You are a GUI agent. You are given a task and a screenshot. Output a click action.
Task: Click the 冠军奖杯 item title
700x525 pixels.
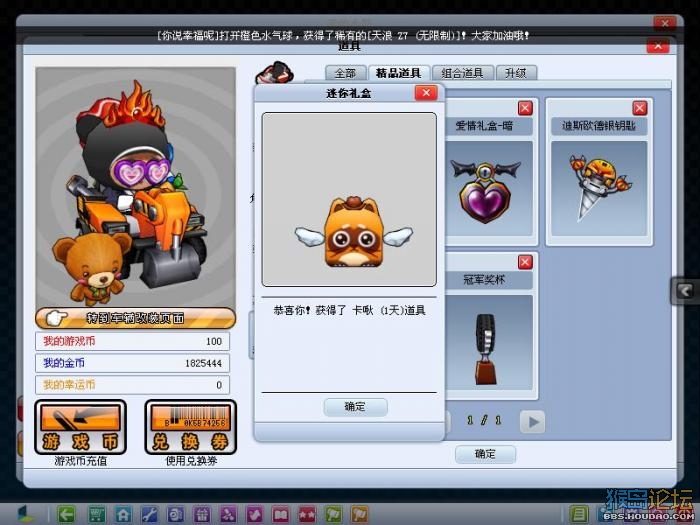484,280
